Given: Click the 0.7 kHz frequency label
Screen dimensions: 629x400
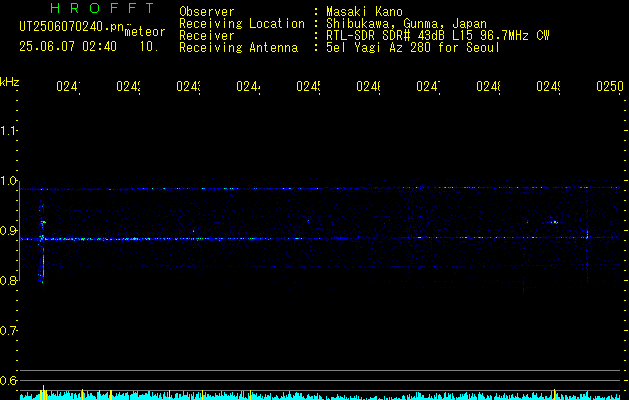Looking at the screenshot, I should pyautogui.click(x=8, y=331).
